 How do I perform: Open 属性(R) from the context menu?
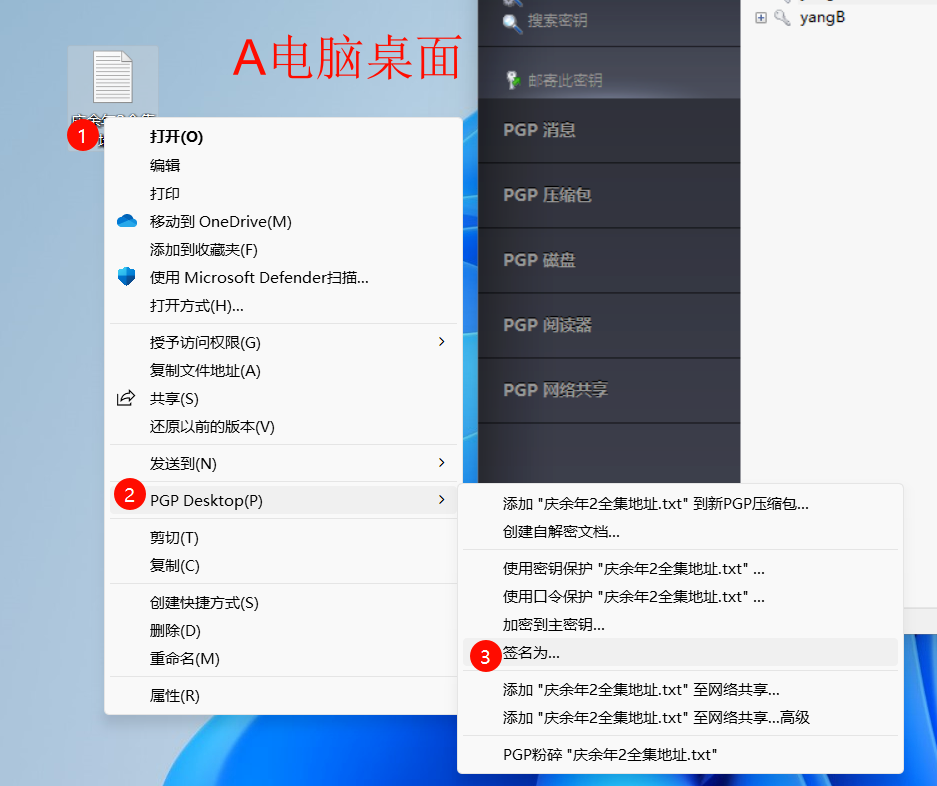[283, 696]
